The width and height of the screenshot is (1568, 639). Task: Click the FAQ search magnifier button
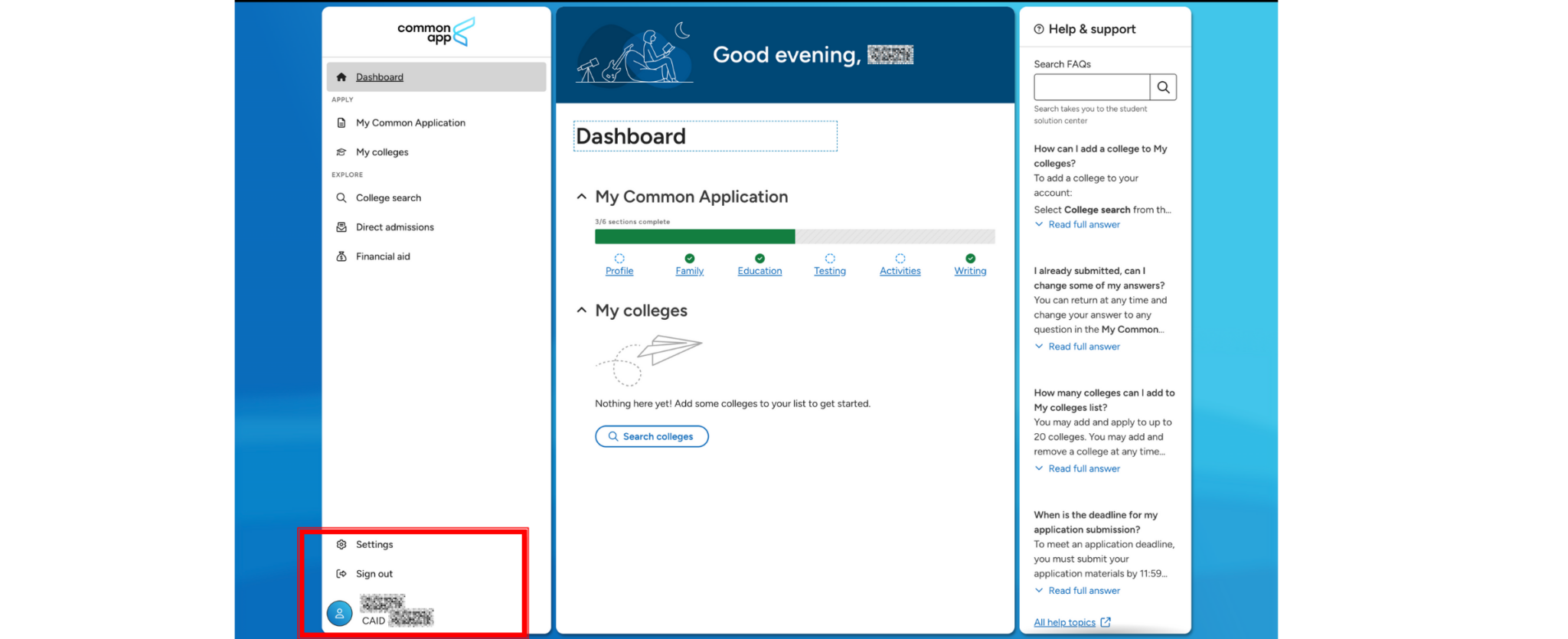pyautogui.click(x=1163, y=87)
